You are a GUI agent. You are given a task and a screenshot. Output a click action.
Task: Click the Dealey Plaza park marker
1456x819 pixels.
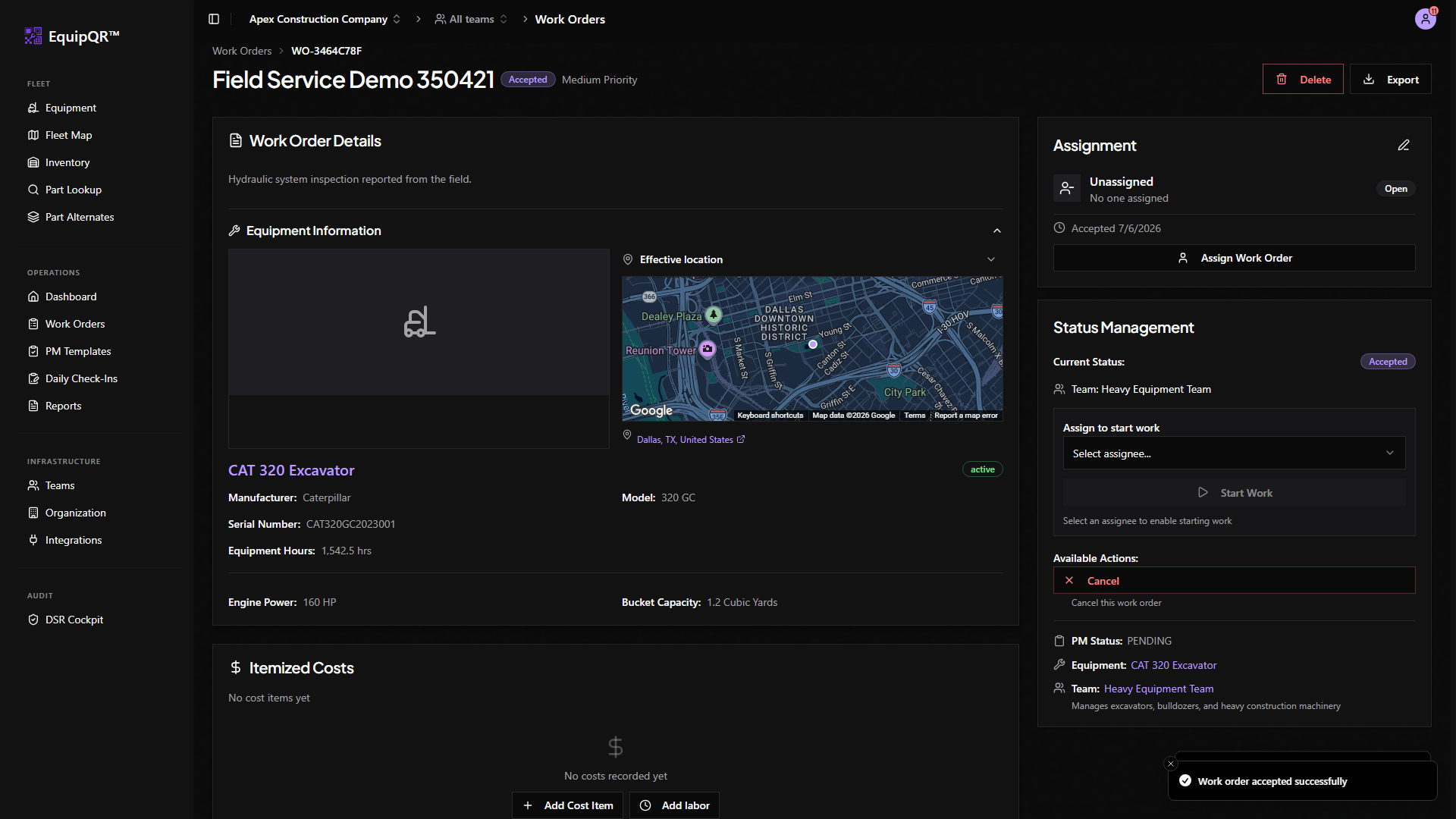pyautogui.click(x=714, y=314)
